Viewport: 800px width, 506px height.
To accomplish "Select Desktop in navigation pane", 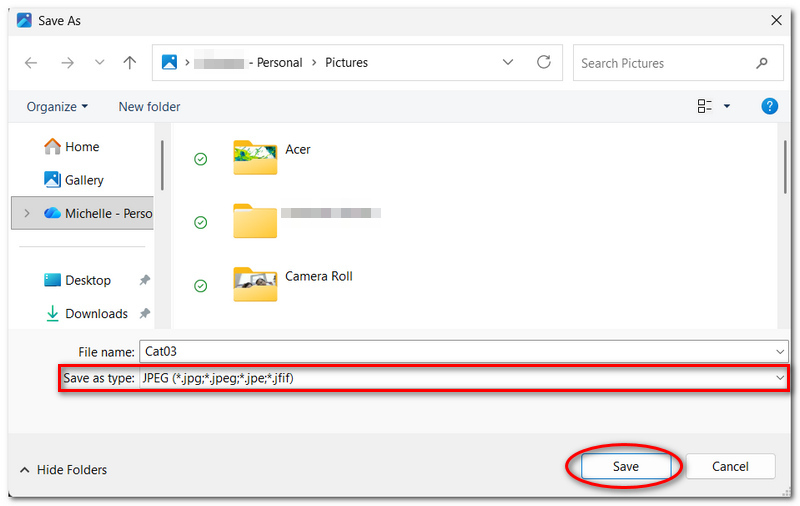I will tap(78, 280).
